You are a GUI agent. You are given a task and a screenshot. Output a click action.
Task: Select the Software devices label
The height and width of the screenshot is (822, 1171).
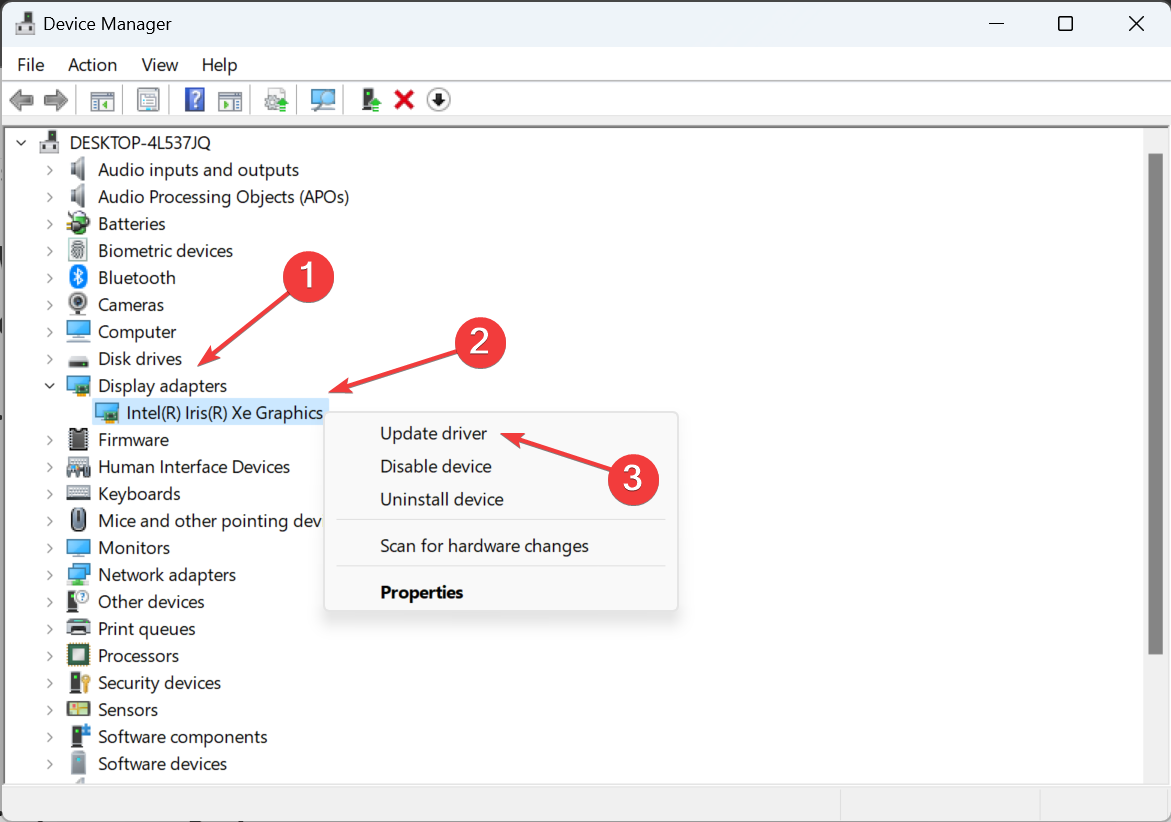[162, 763]
